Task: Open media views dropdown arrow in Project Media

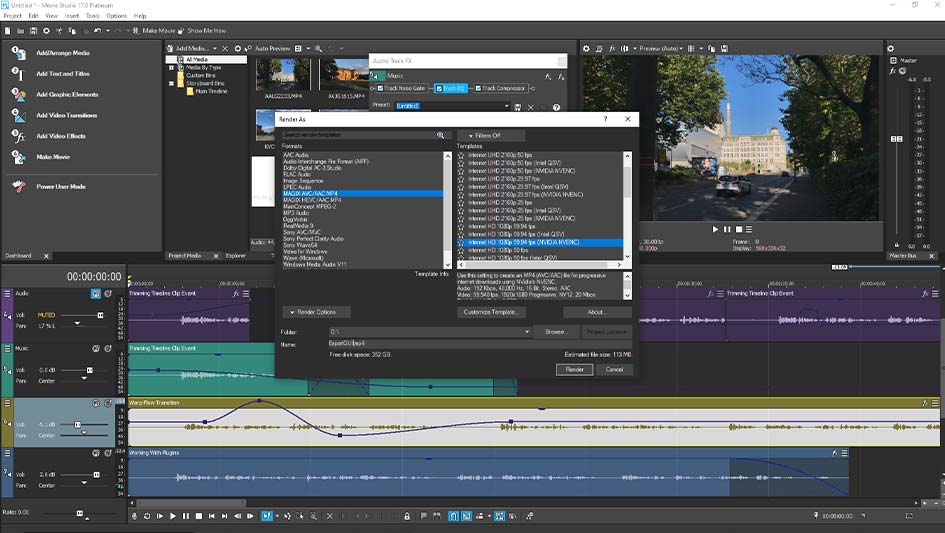Action: point(308,48)
